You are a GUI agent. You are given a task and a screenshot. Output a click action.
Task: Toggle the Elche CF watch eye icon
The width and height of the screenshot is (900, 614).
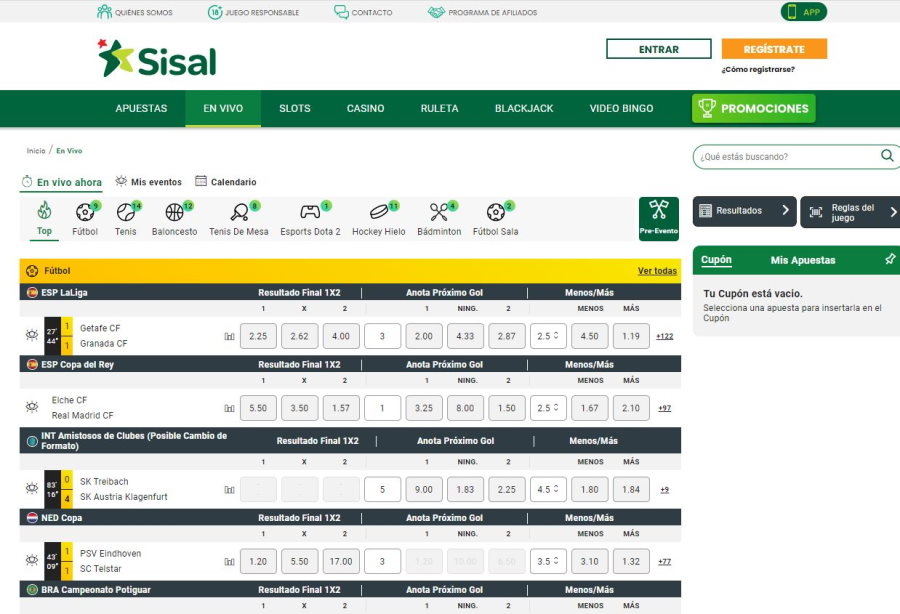pos(32,407)
